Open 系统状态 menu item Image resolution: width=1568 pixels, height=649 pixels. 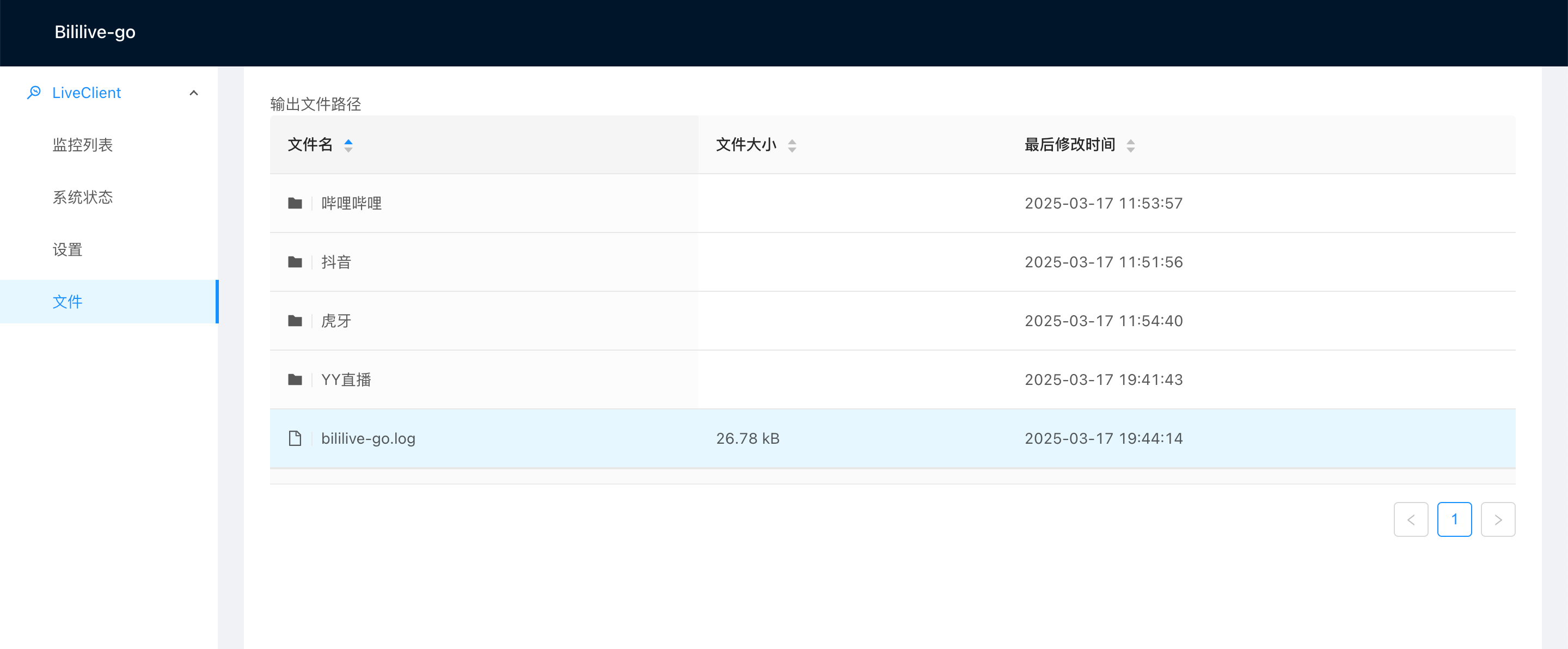83,197
